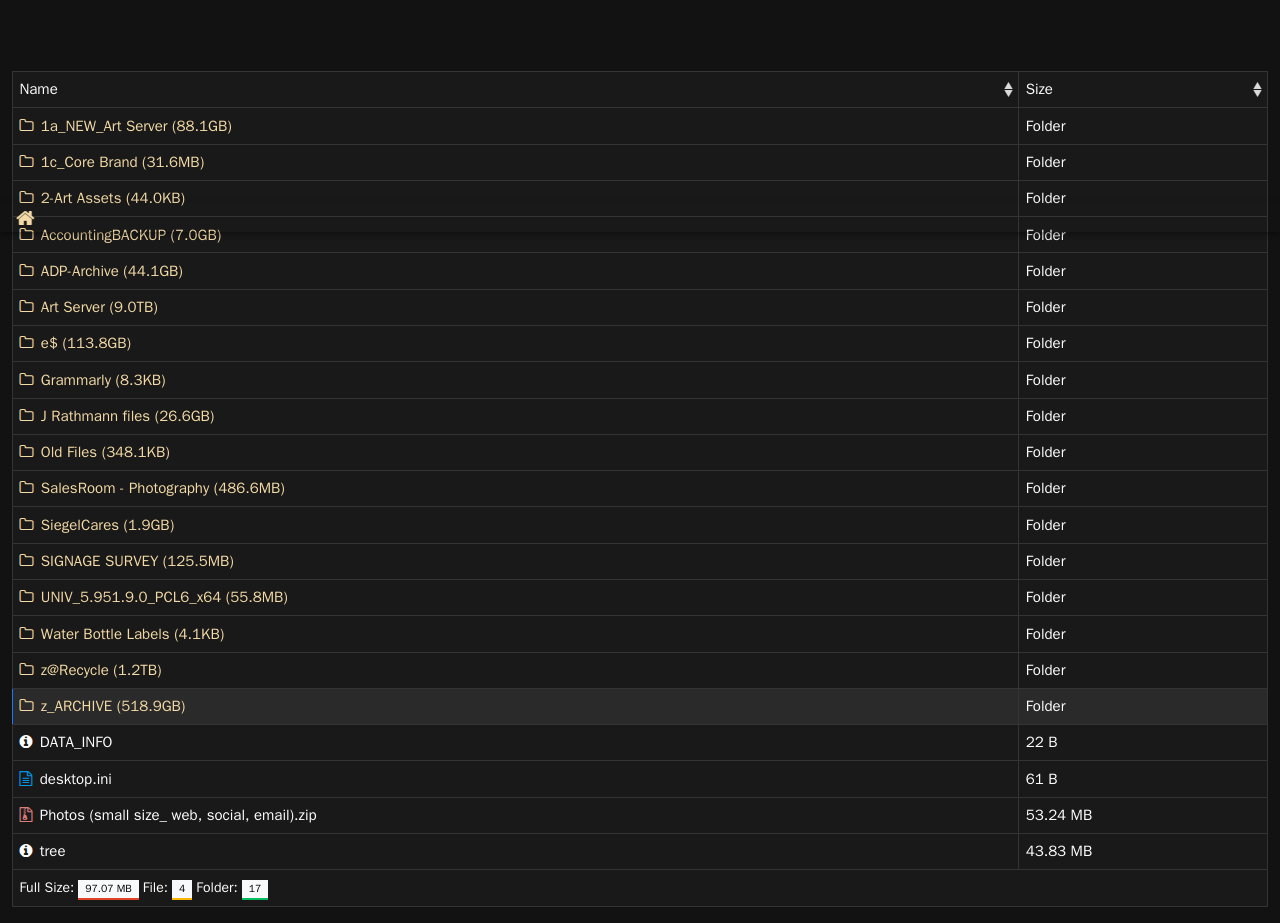Screen dimensions: 1280x923
Task: Click the info icon beside DATA_INFO
Action: tap(26, 742)
